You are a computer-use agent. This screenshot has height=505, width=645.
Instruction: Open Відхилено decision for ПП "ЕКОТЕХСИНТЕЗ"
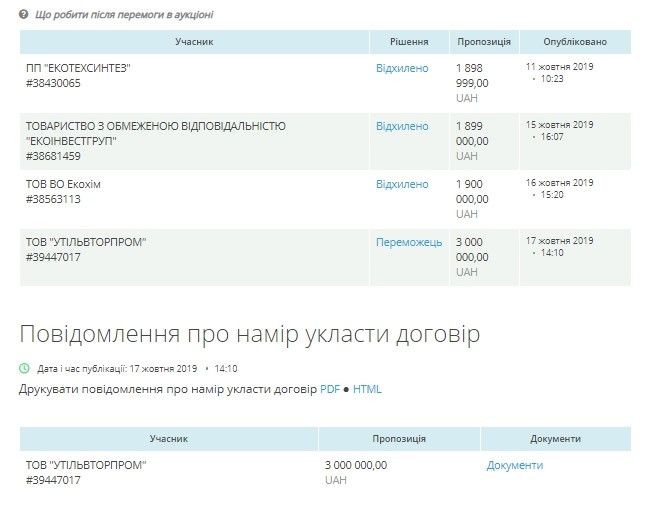point(402,68)
